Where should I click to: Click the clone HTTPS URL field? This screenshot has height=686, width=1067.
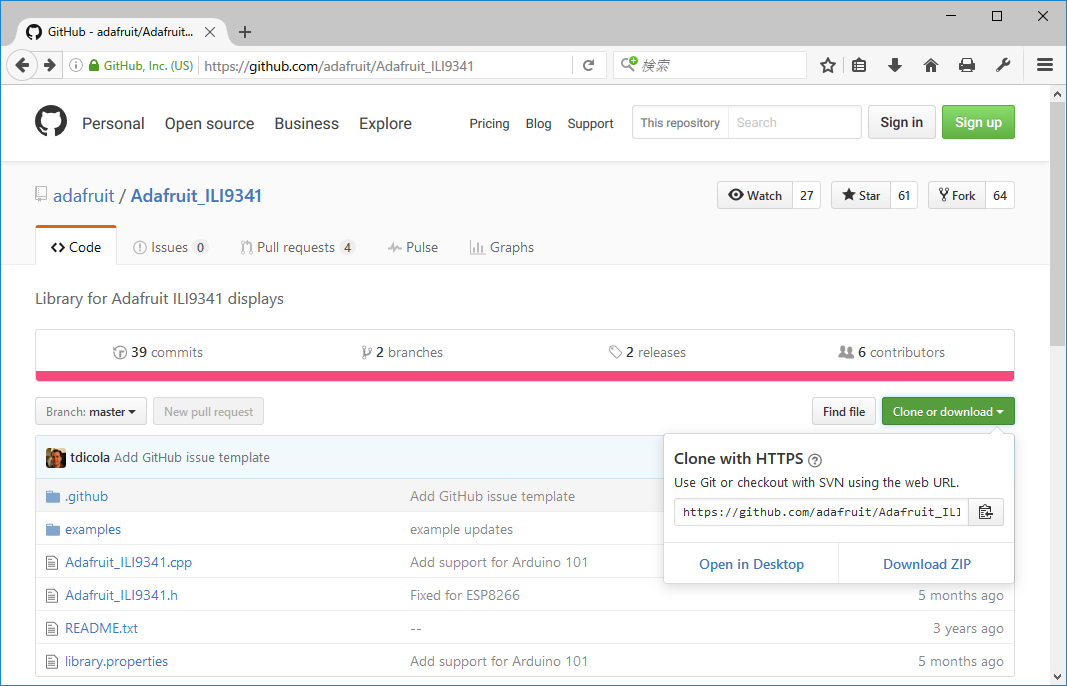821,512
